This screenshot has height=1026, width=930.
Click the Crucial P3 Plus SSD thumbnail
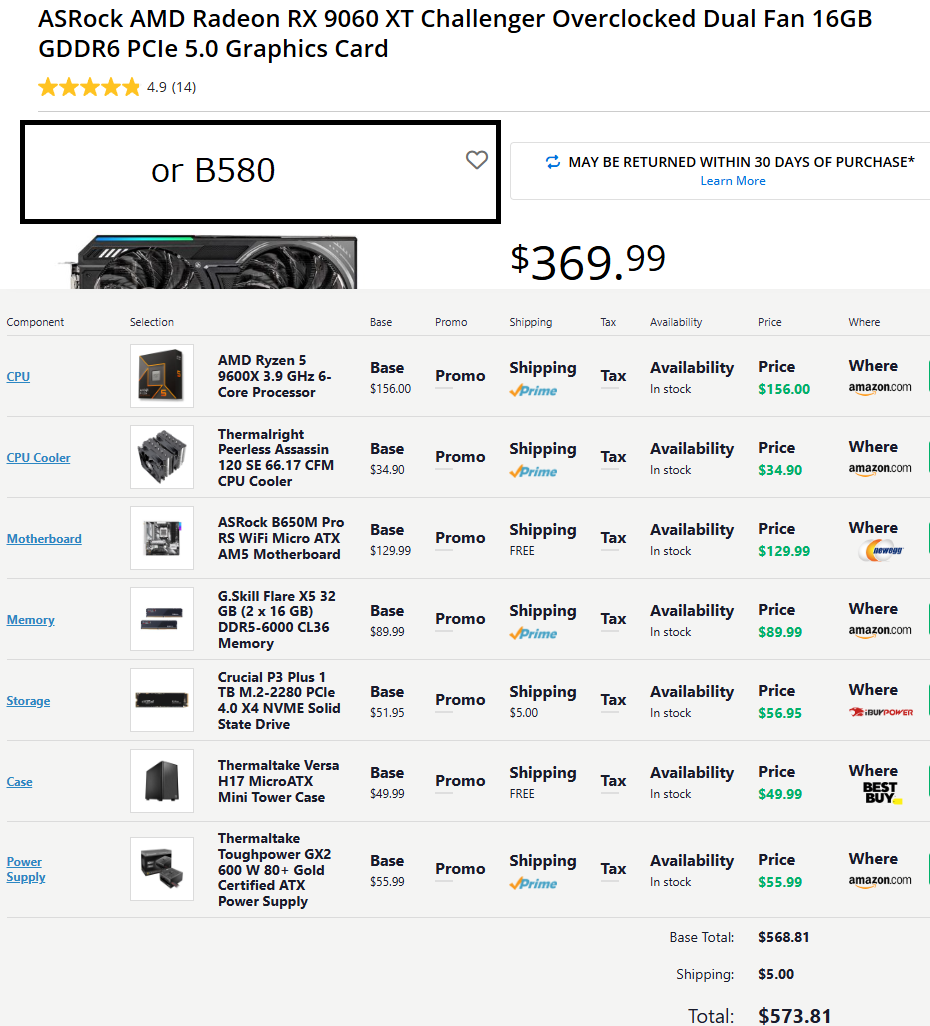click(x=162, y=700)
